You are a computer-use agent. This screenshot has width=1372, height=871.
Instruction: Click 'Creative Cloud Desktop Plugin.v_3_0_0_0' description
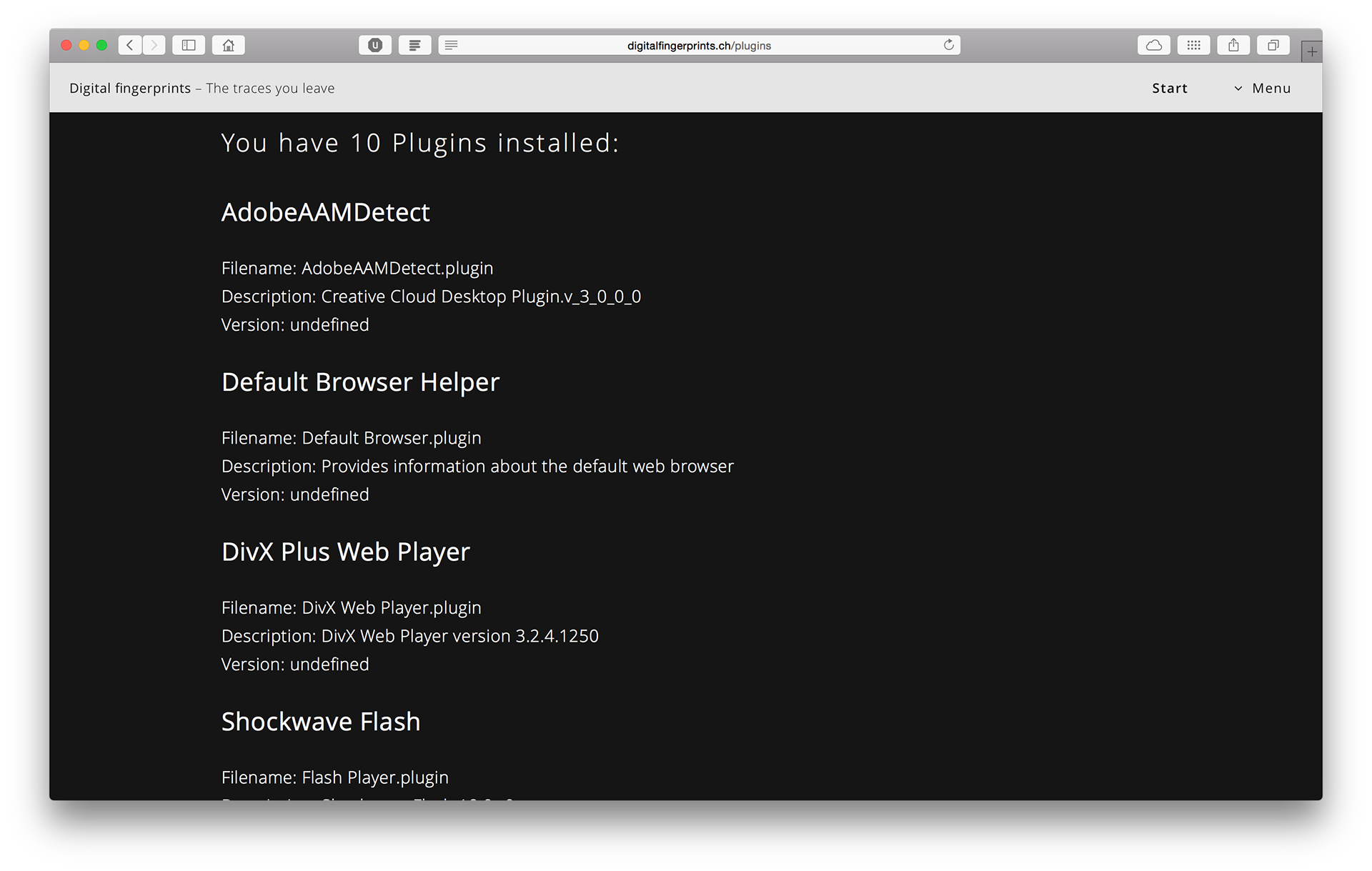point(481,297)
